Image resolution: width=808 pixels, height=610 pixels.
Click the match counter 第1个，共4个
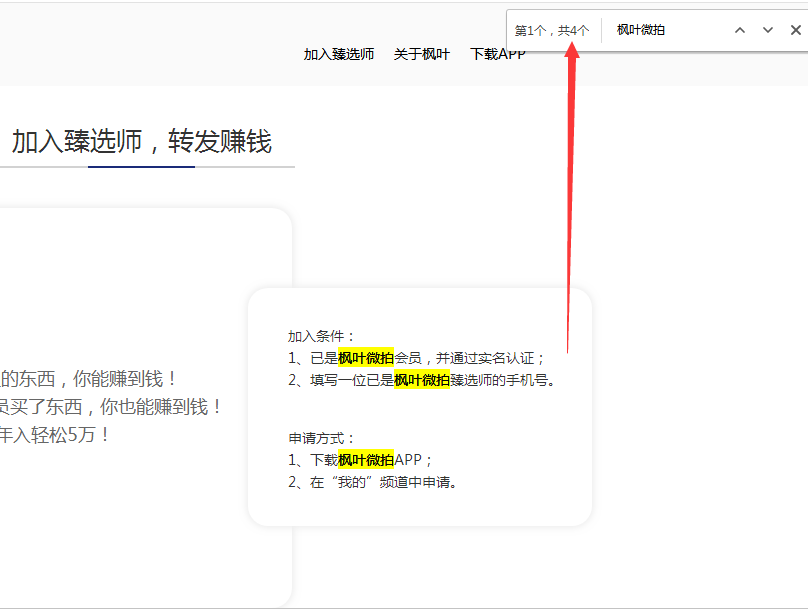(551, 28)
